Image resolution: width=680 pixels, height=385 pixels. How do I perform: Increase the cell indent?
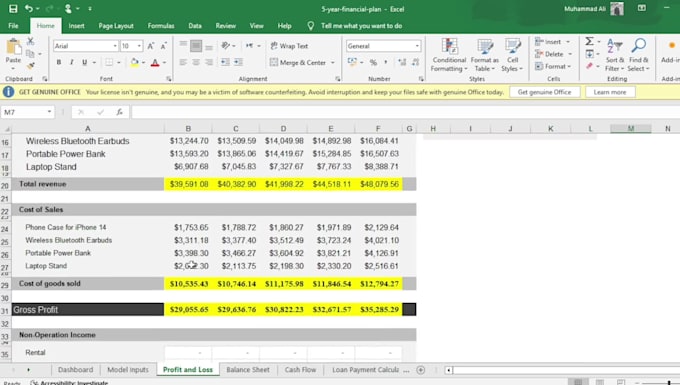238,62
